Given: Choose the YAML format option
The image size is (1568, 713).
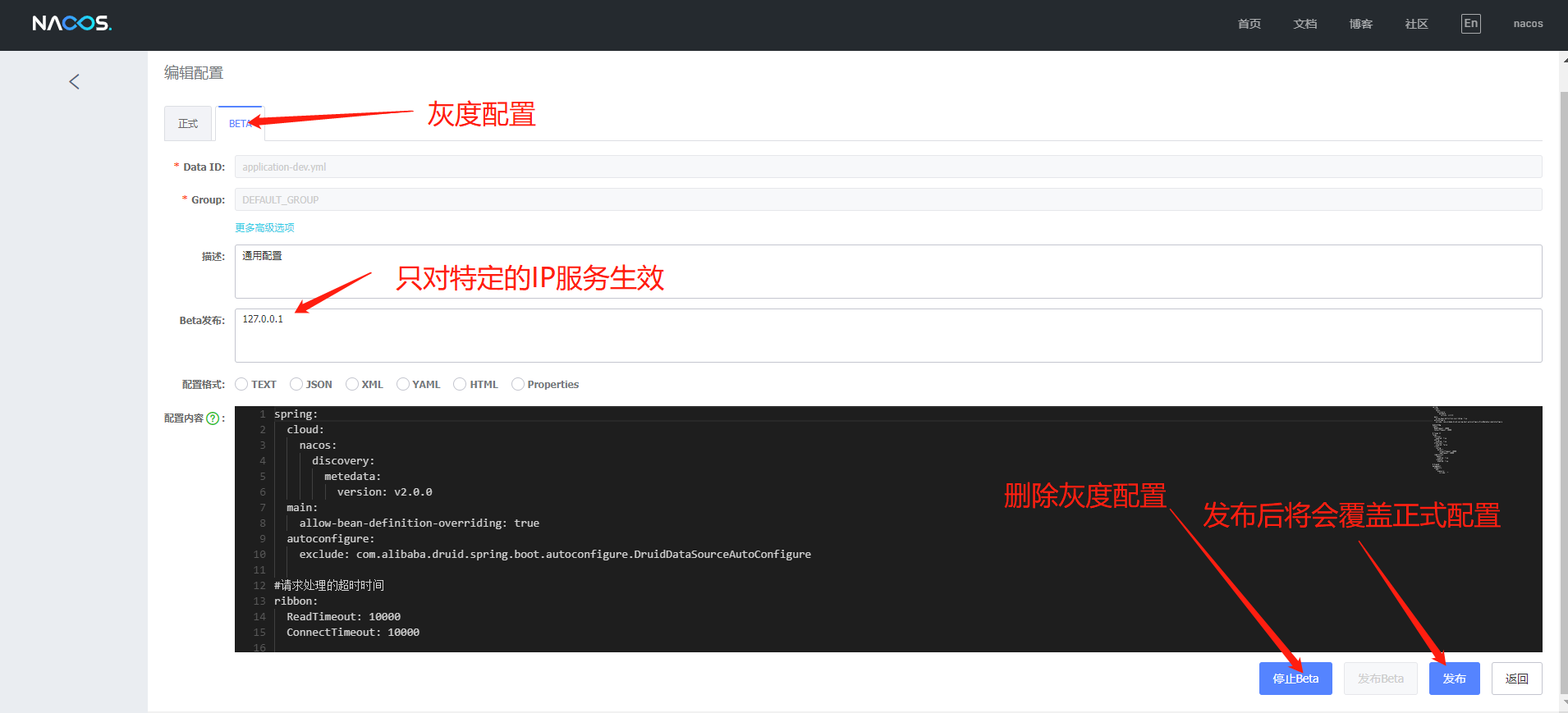Looking at the screenshot, I should point(403,384).
